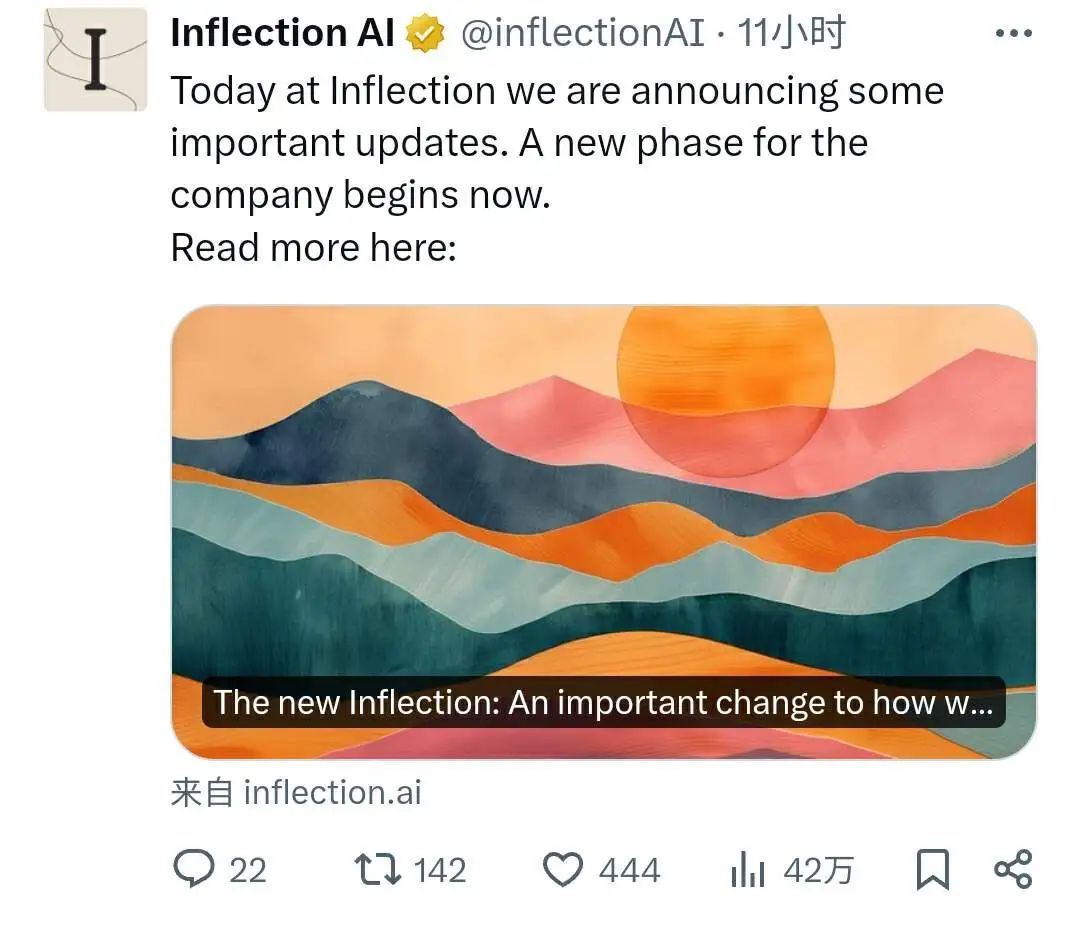Click the 22 replies count
Viewport: 1080px width, 926px height.
[x=248, y=870]
